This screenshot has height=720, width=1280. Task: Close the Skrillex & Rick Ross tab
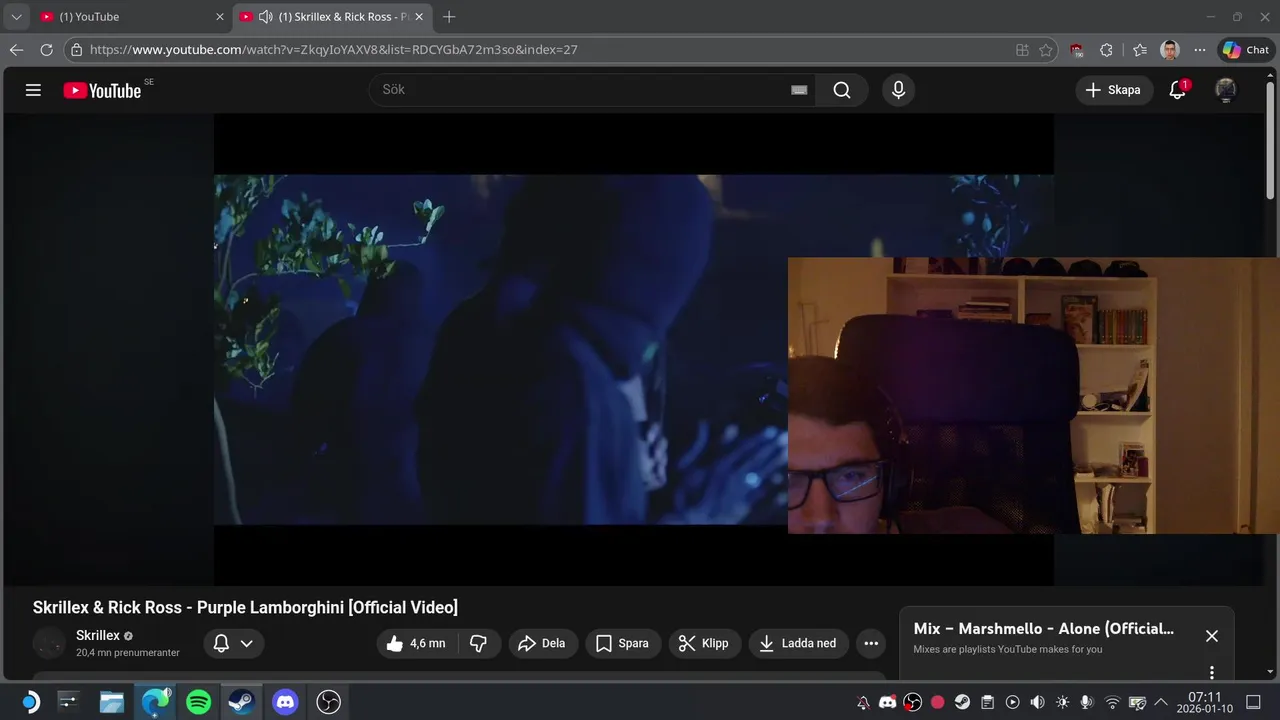click(x=420, y=17)
